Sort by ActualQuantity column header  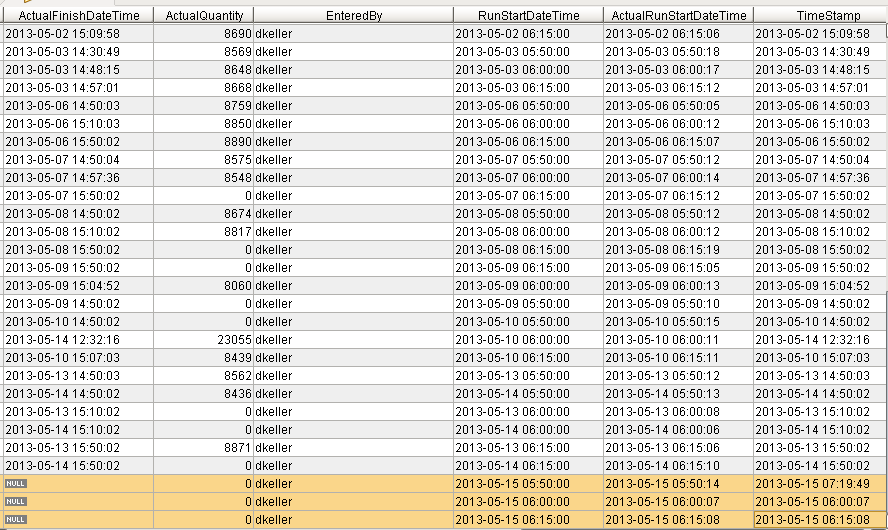click(x=203, y=15)
